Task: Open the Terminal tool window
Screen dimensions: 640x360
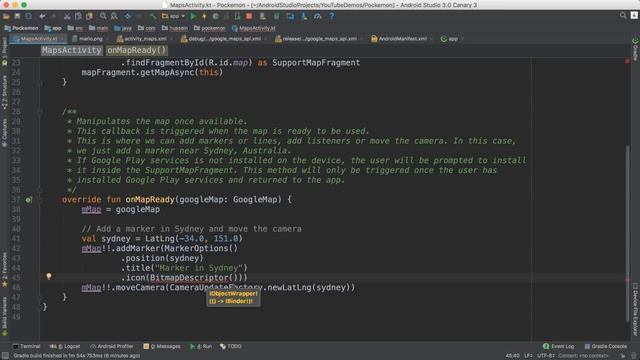Action: (27, 346)
